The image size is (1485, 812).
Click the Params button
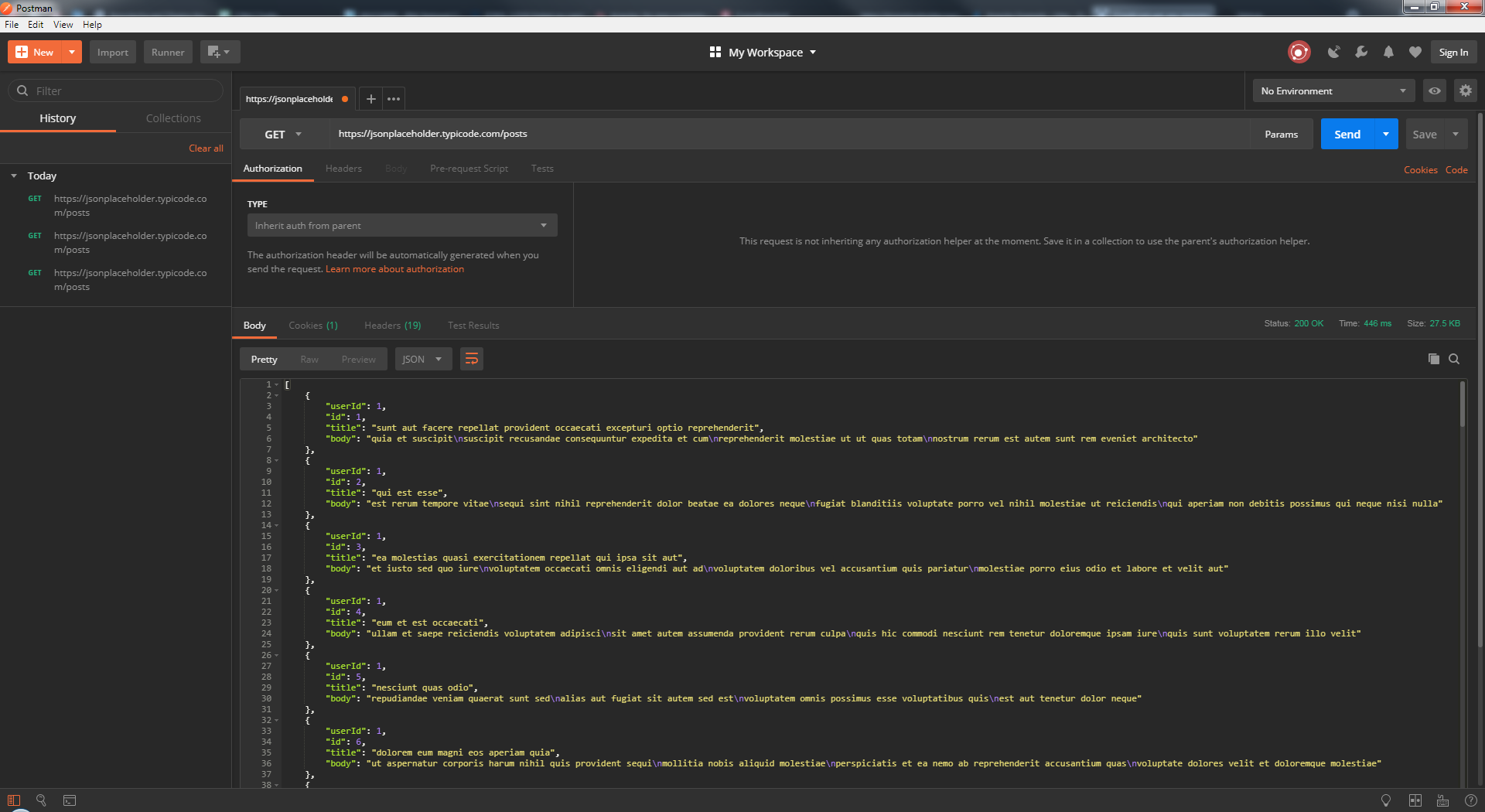[1282, 134]
